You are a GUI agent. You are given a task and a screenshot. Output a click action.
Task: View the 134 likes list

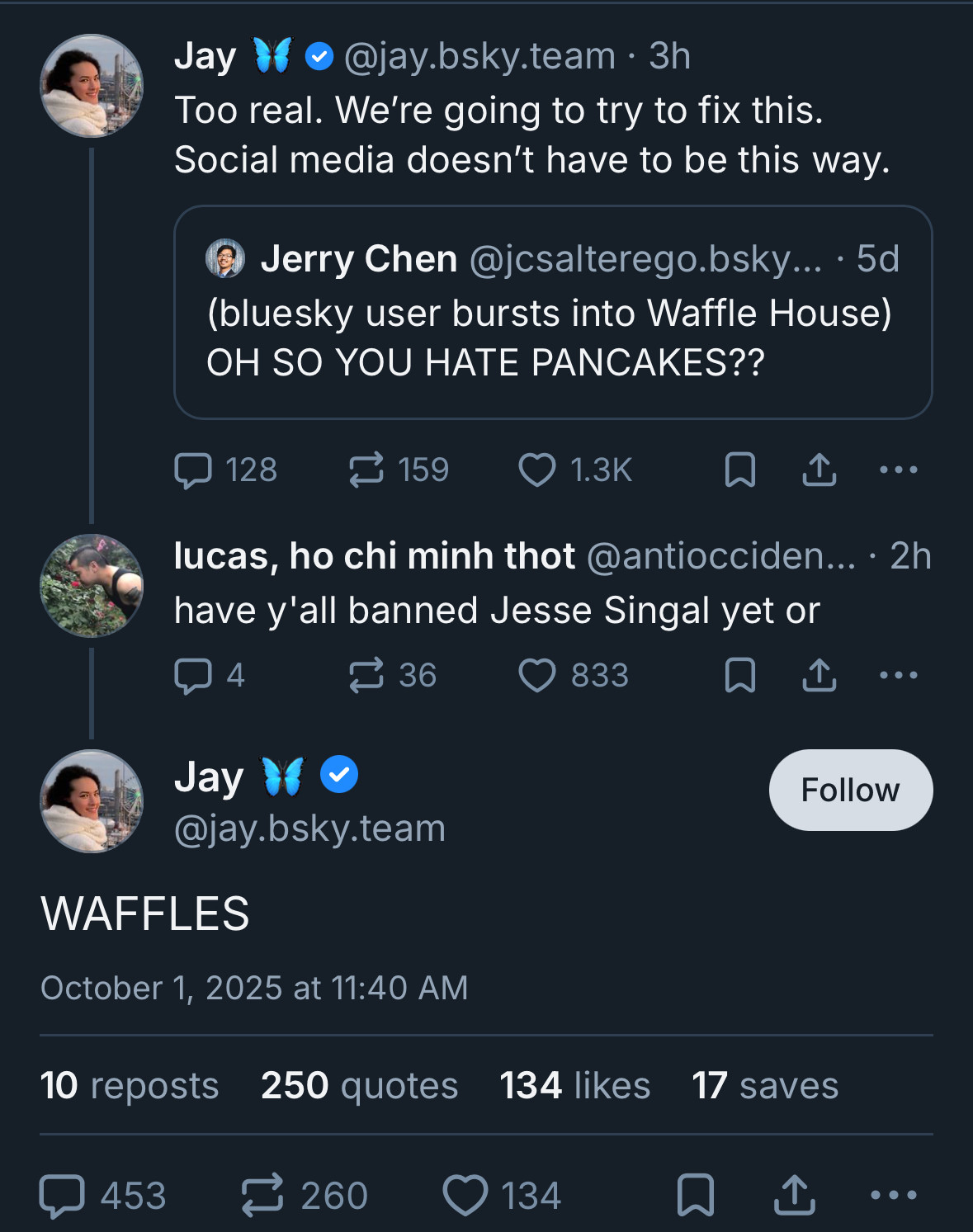tap(574, 1085)
